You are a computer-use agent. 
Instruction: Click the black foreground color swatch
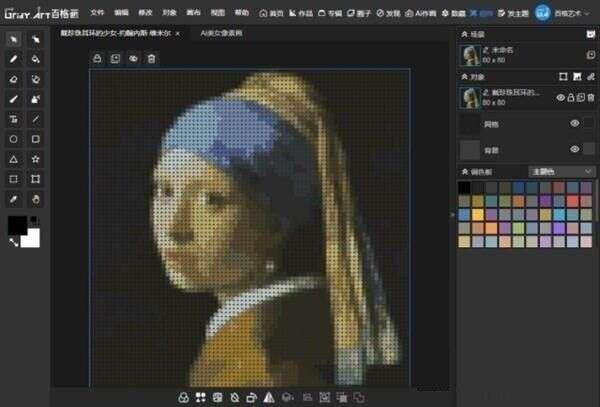coord(18,226)
